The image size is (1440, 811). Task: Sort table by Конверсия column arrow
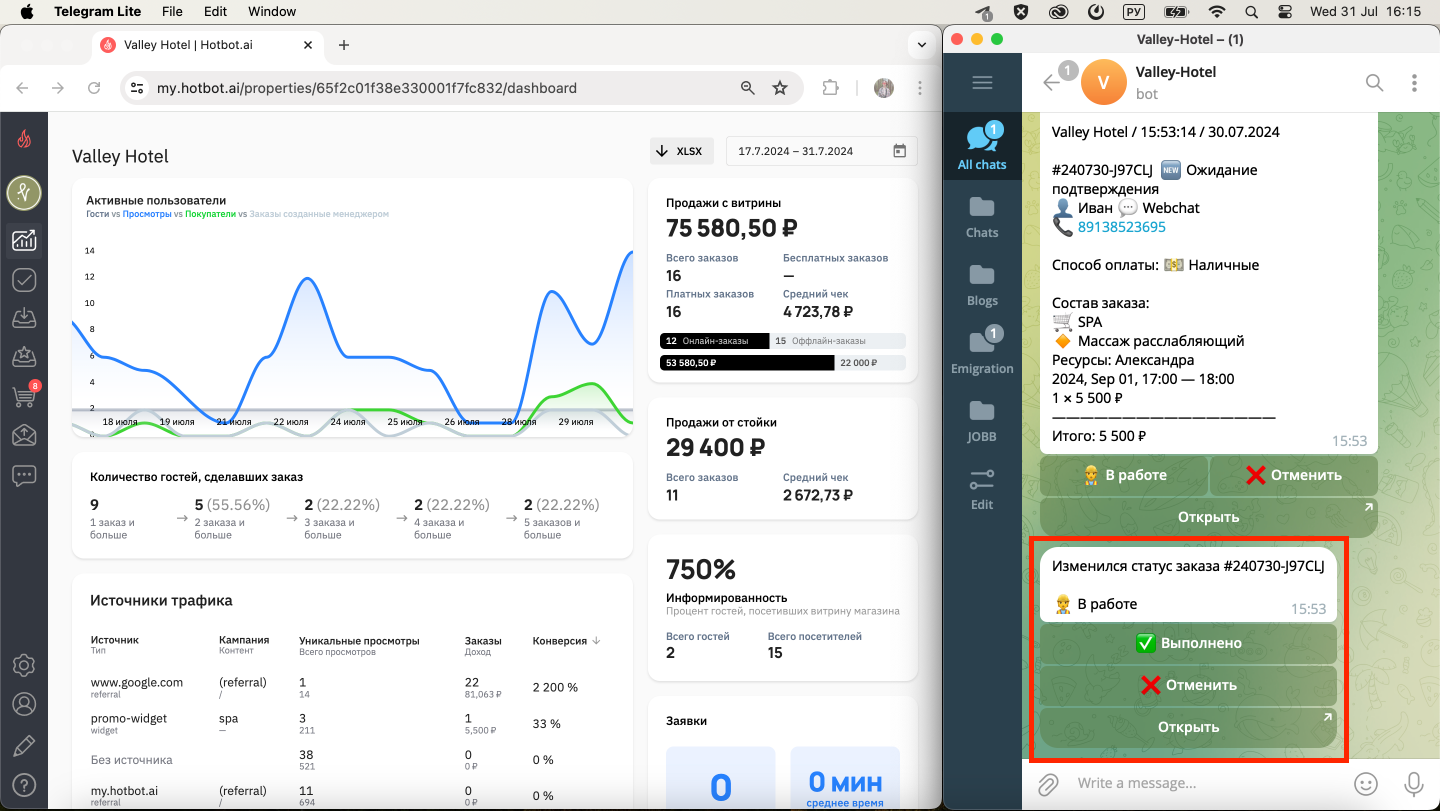pos(596,641)
